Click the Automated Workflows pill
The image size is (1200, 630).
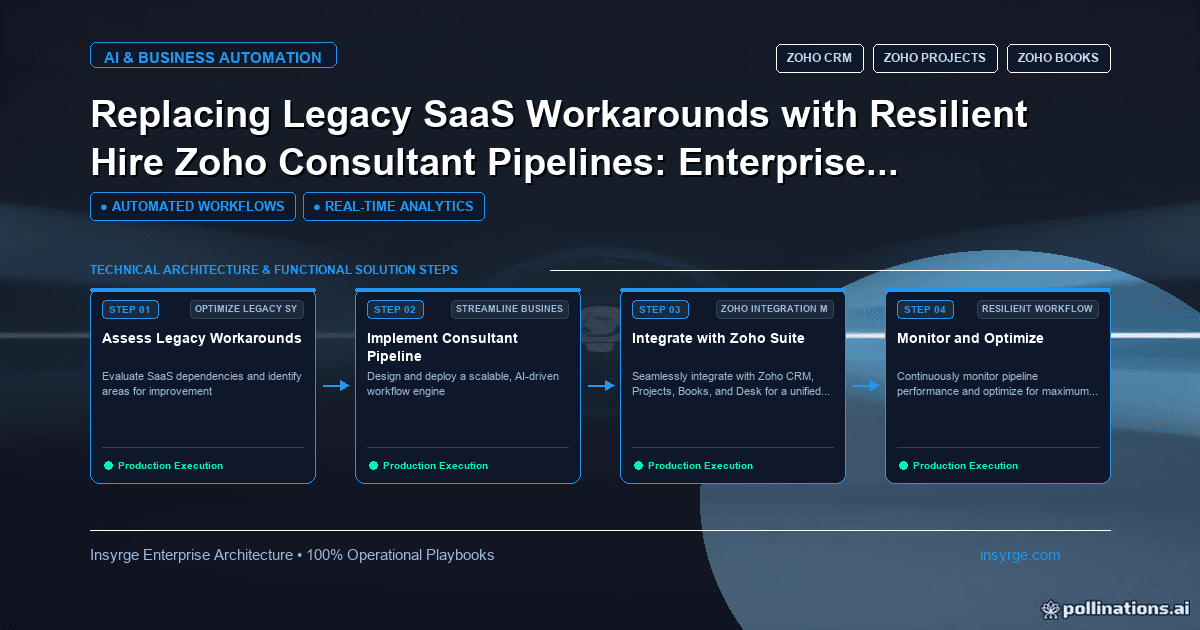(193, 207)
